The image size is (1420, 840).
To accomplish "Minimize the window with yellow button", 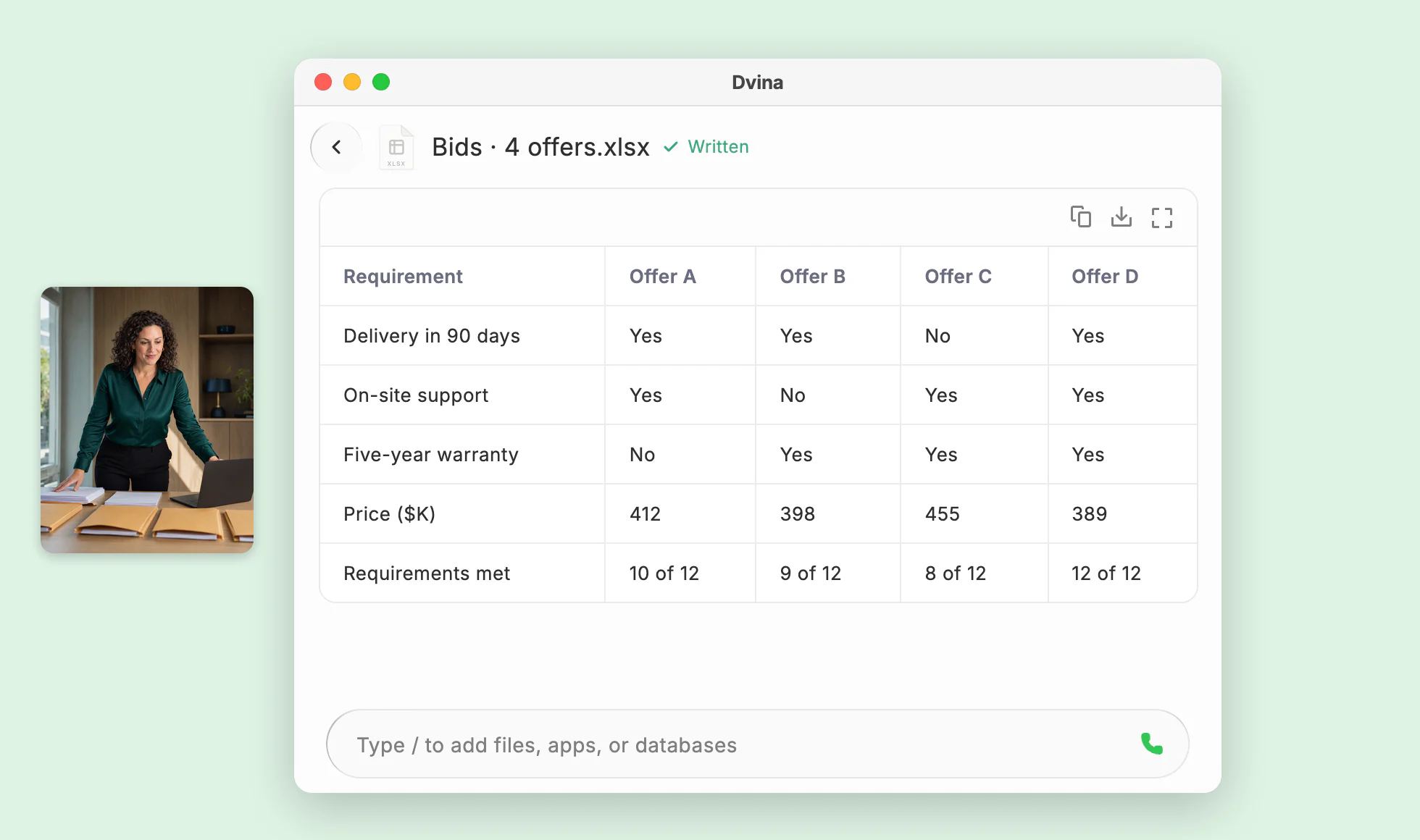I will (352, 82).
